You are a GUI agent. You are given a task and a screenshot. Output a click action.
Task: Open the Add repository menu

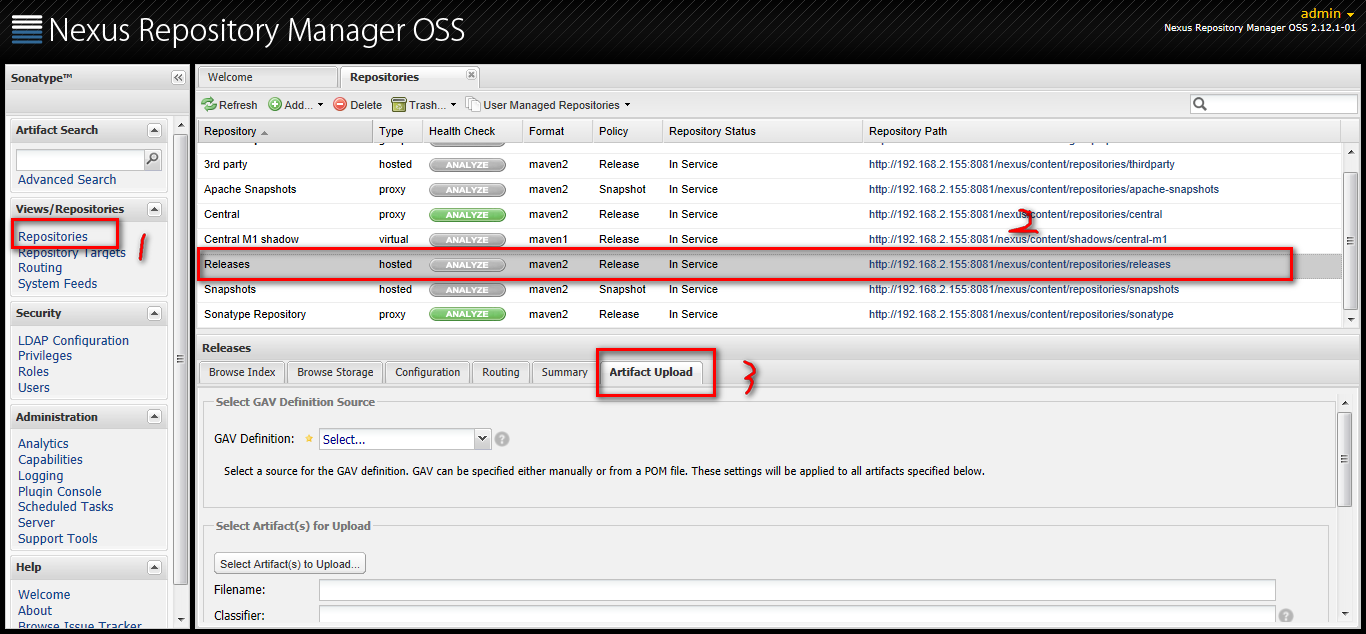pyautogui.click(x=296, y=105)
